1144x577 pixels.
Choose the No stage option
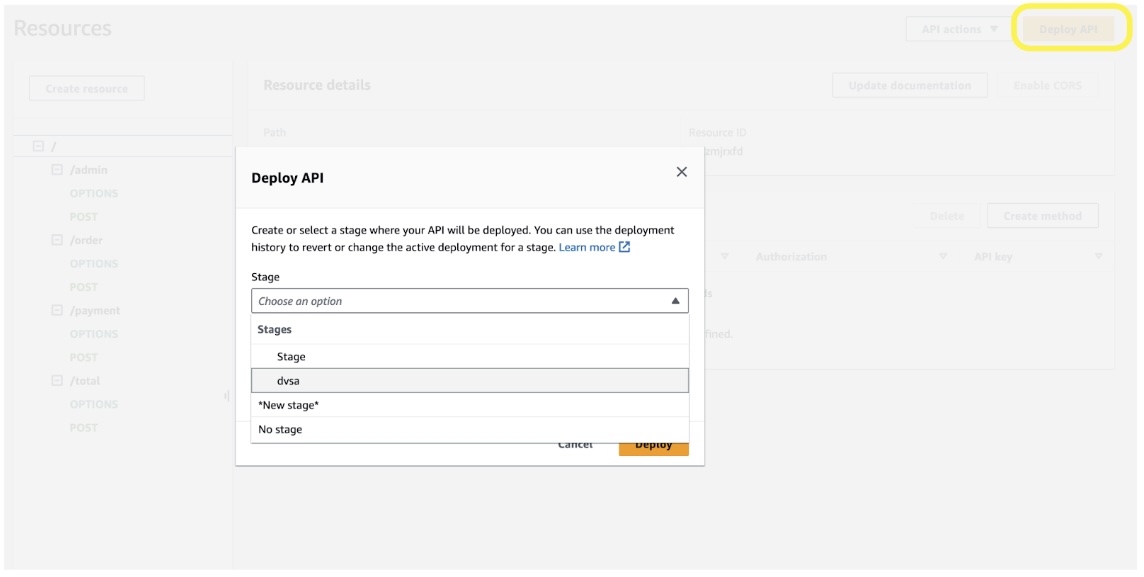(470, 429)
